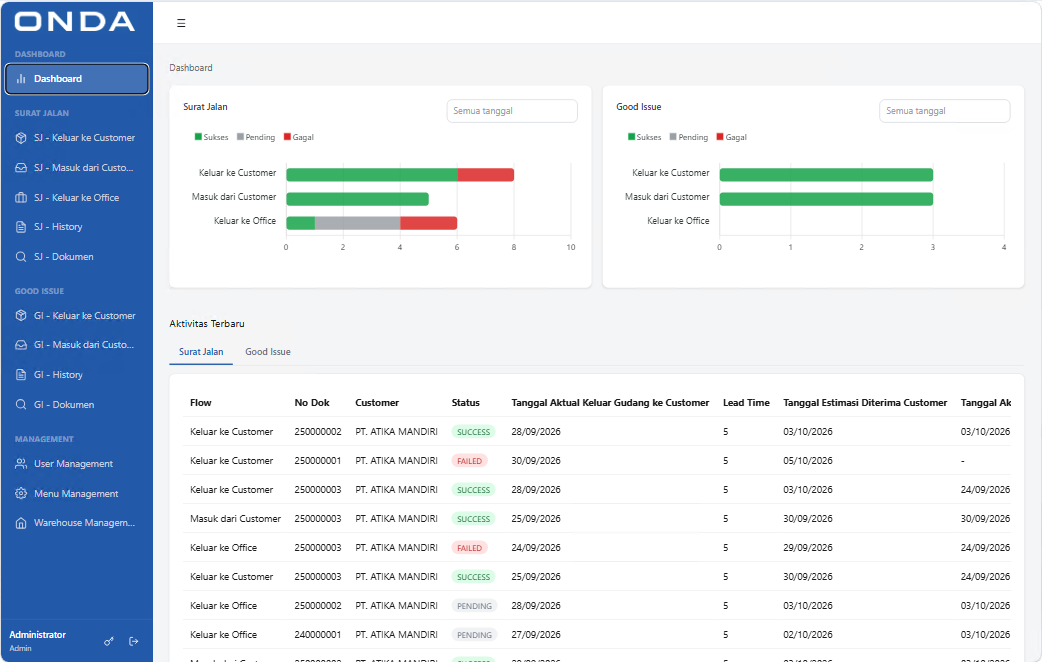Click date 27/09/2026 in table
Viewport: 1042px width, 662px height.
click(536, 635)
